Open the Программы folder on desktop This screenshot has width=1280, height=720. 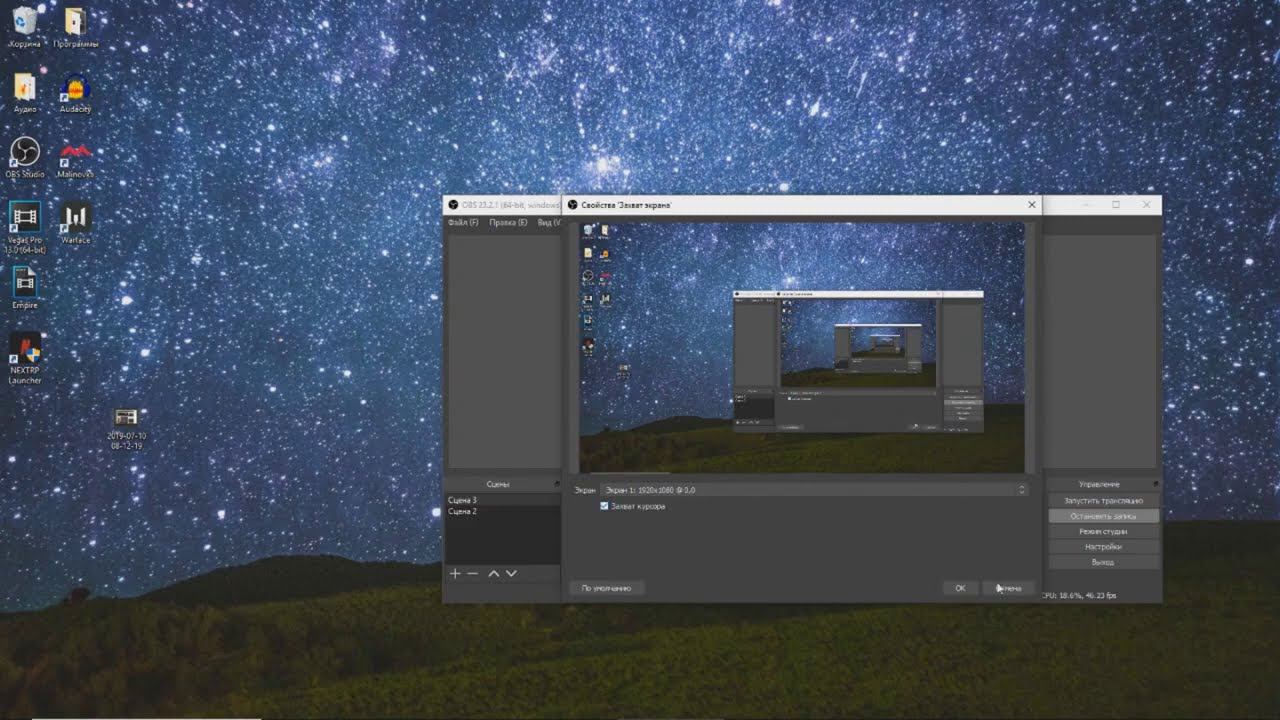click(x=76, y=25)
